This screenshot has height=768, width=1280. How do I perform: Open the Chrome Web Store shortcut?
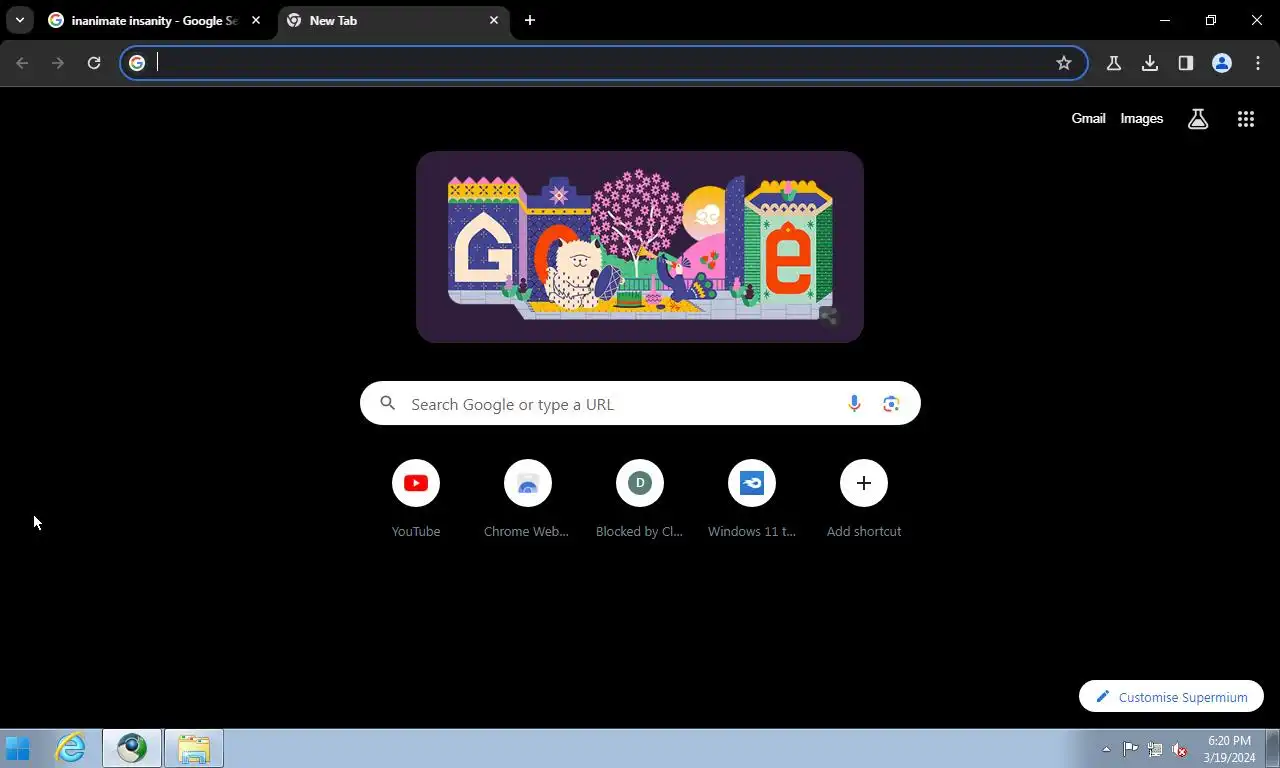(x=528, y=500)
